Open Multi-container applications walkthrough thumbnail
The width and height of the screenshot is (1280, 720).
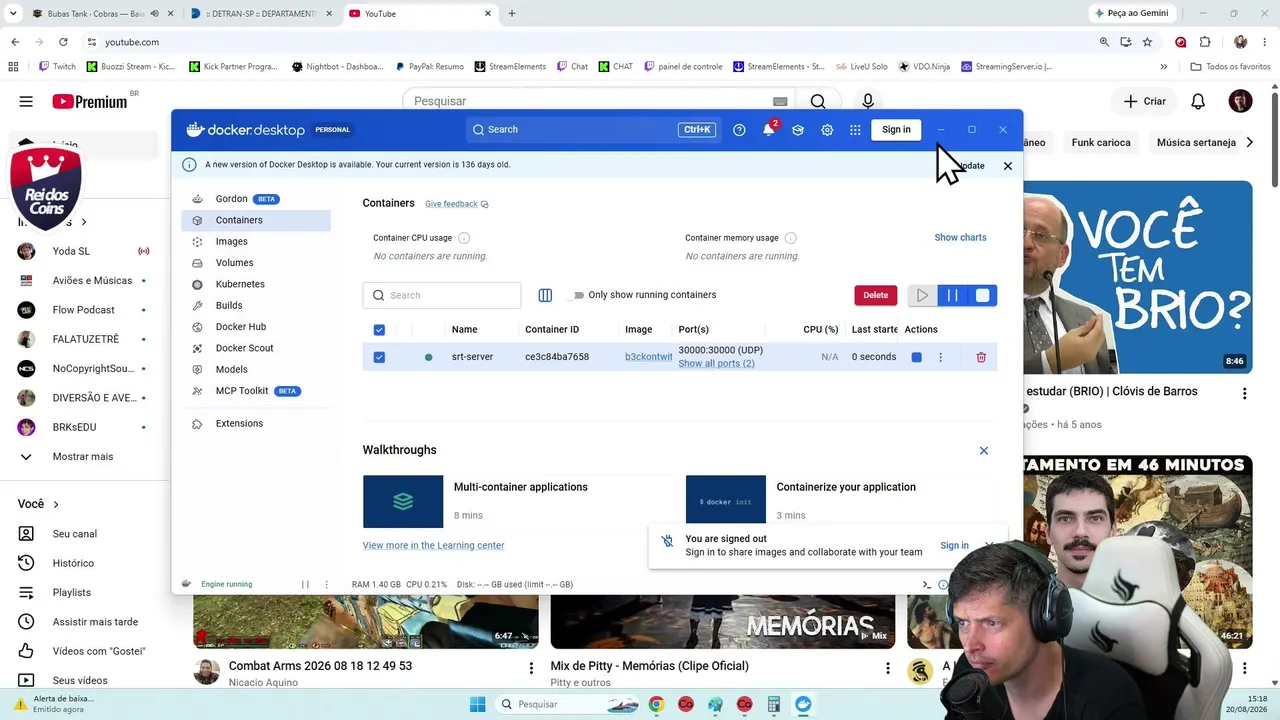(403, 502)
